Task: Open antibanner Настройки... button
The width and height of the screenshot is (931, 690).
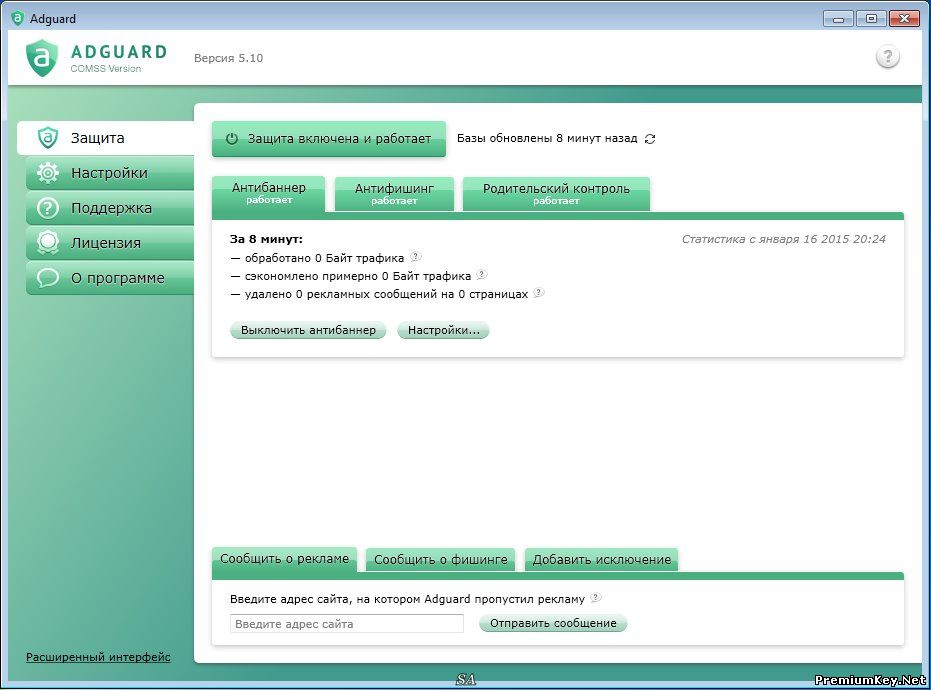Action: (444, 330)
